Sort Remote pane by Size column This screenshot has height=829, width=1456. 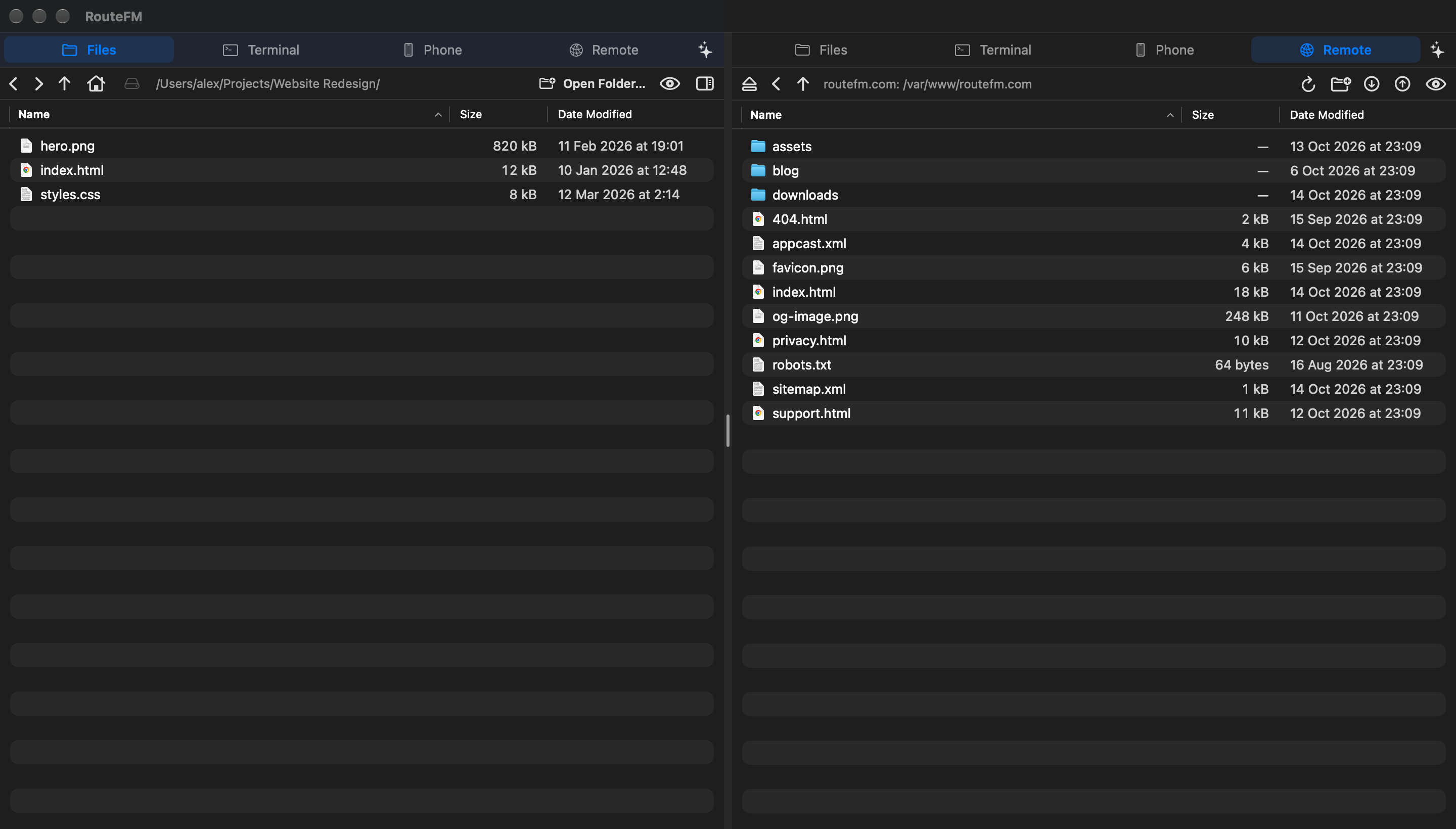(1231, 115)
